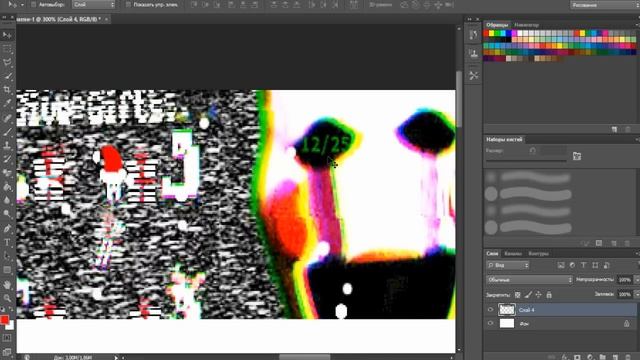Change screen mode icon in toolbox
This screenshot has height=360, width=640.
point(7,352)
